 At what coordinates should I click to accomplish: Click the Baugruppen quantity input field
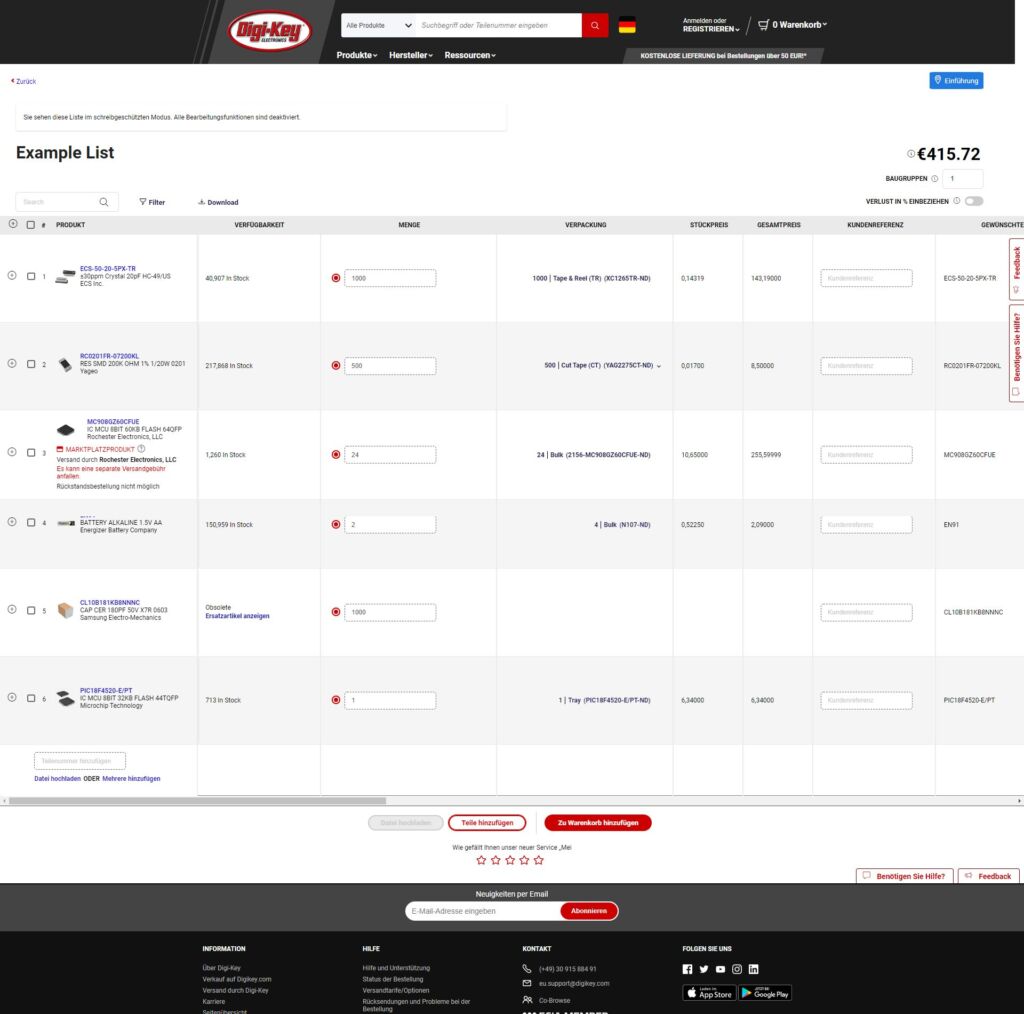pos(962,179)
